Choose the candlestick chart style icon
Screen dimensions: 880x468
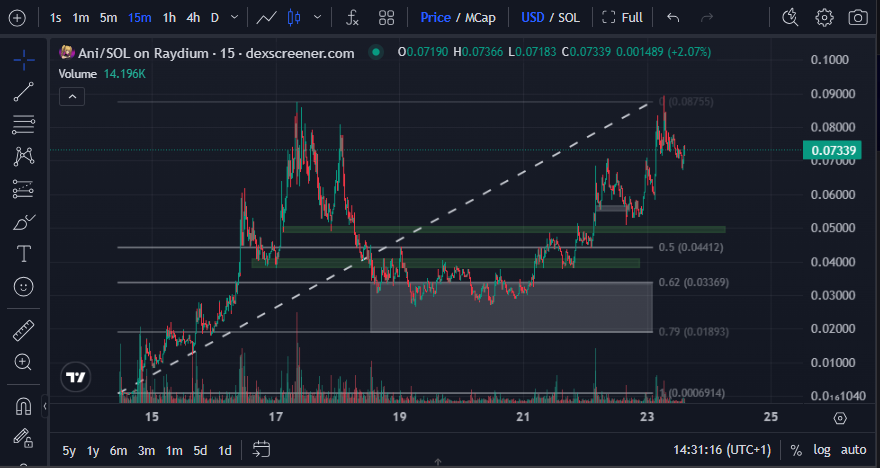coord(294,18)
